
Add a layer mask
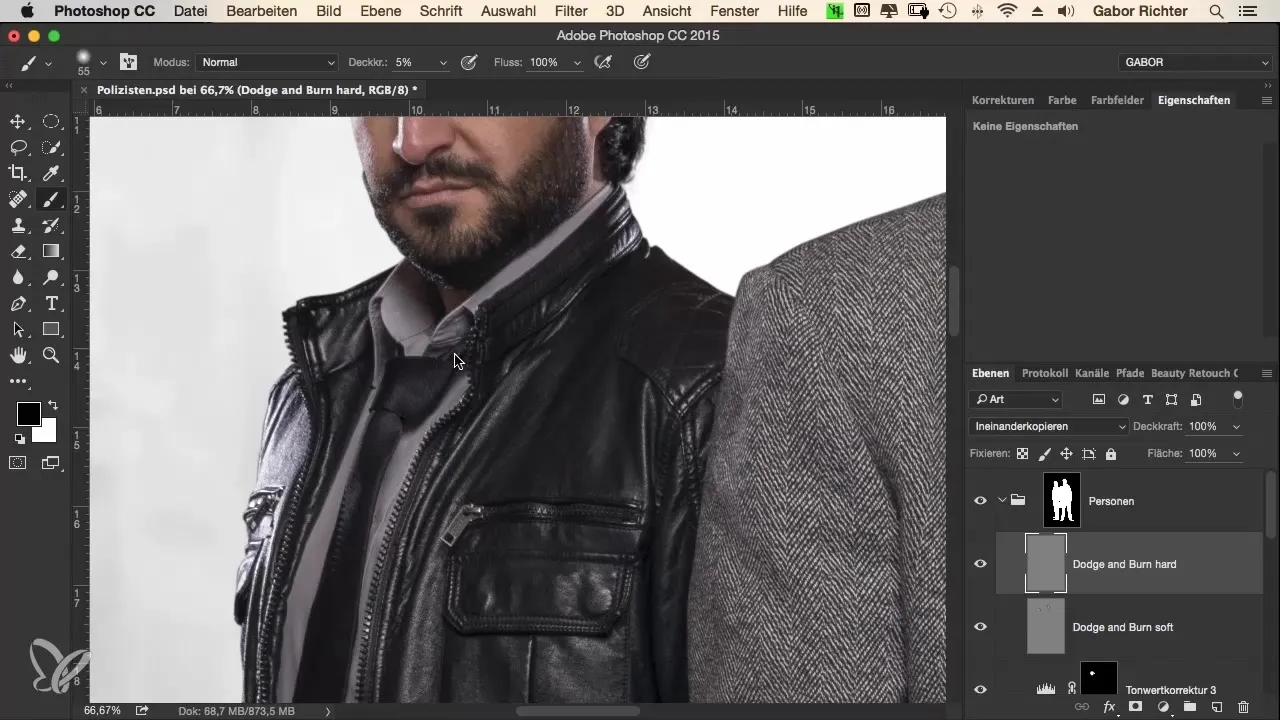tap(1136, 706)
